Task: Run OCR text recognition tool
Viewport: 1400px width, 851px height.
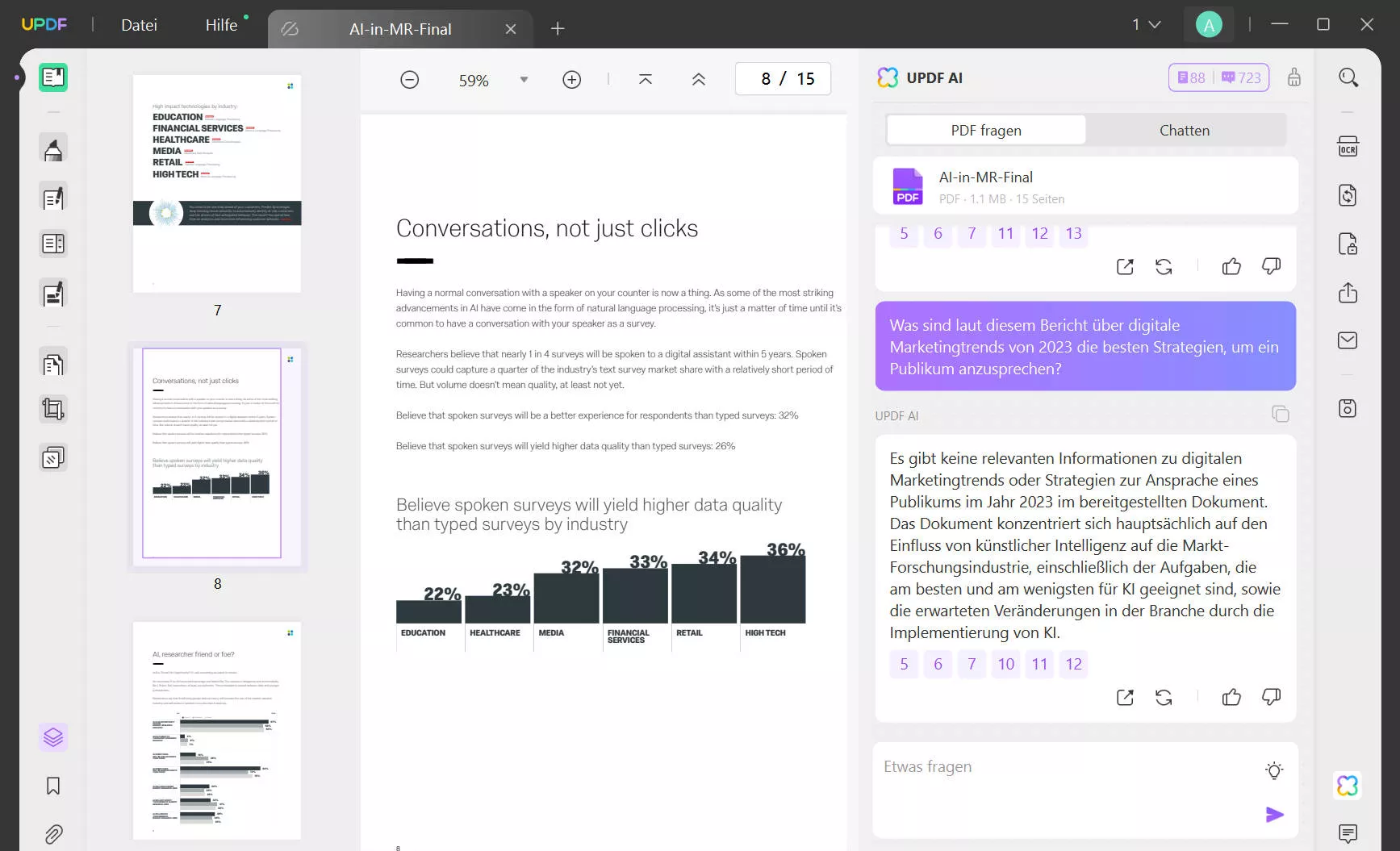Action: coord(1348,146)
